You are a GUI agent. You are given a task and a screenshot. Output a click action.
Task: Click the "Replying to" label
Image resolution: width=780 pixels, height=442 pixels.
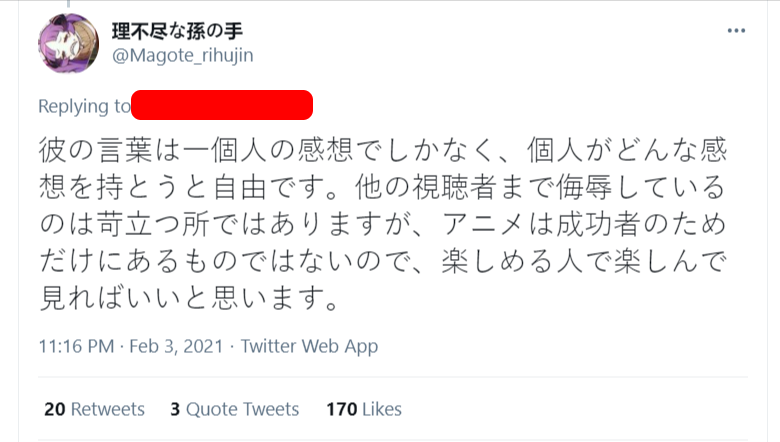[x=84, y=106]
